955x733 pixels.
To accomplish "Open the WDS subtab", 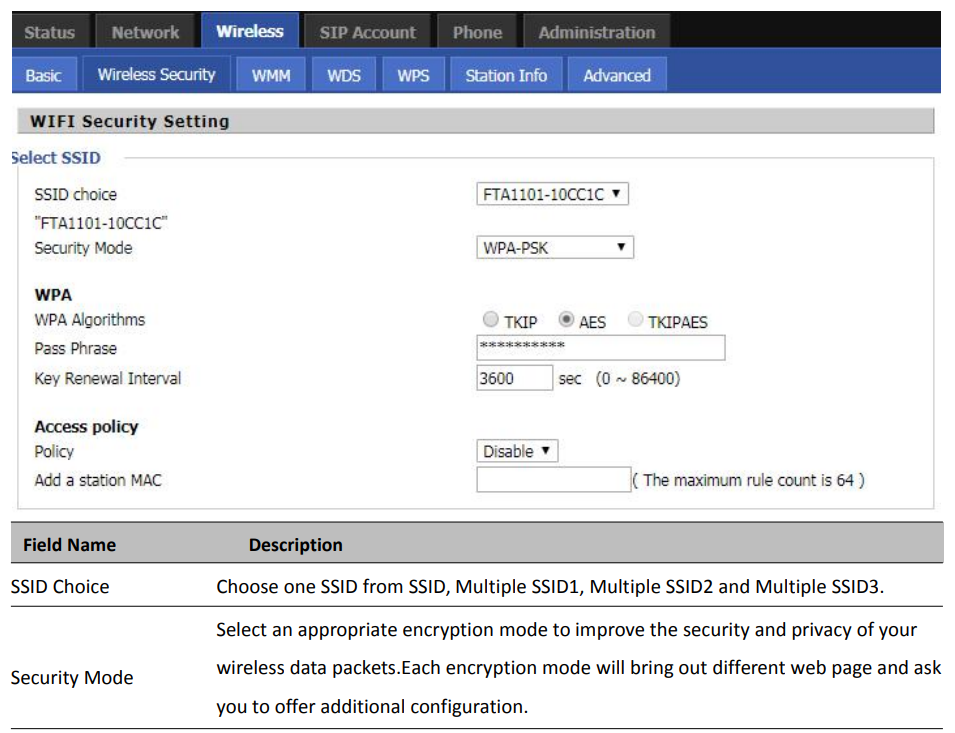I will pyautogui.click(x=344, y=75).
